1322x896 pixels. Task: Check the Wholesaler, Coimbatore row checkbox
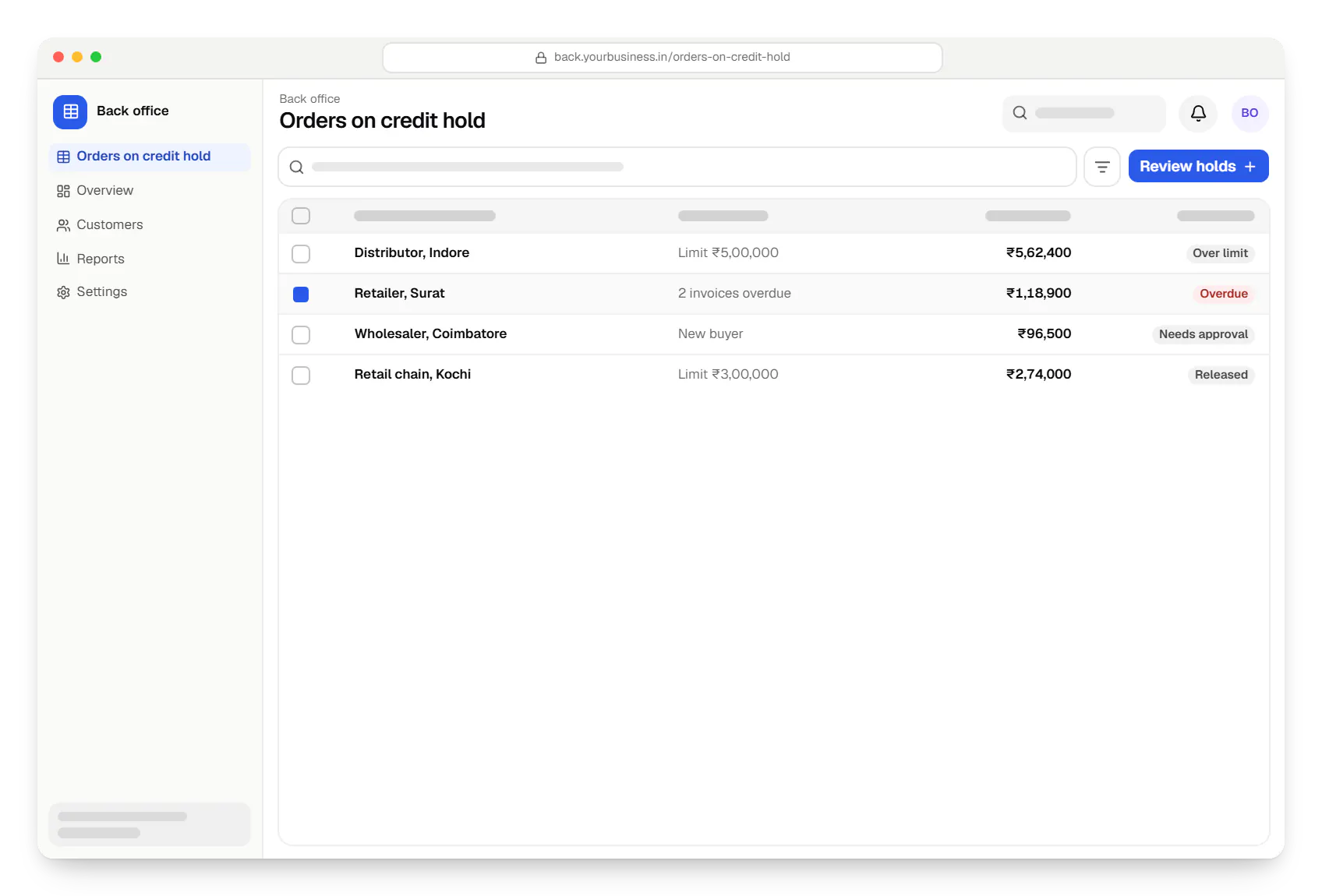301,335
